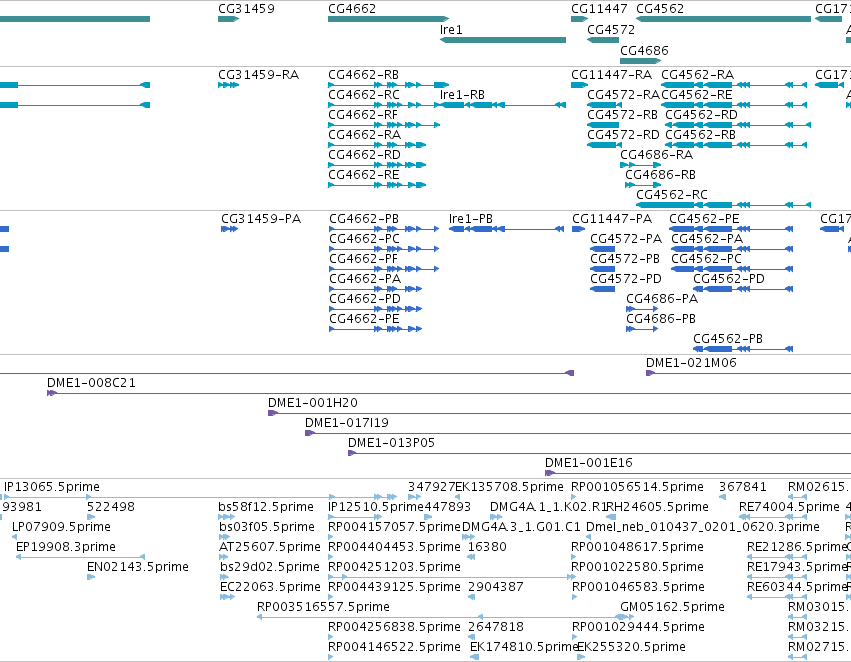Viewport: 851px width, 662px height.
Task: Click BAC clone DME1-001E16
Action: click(698, 473)
